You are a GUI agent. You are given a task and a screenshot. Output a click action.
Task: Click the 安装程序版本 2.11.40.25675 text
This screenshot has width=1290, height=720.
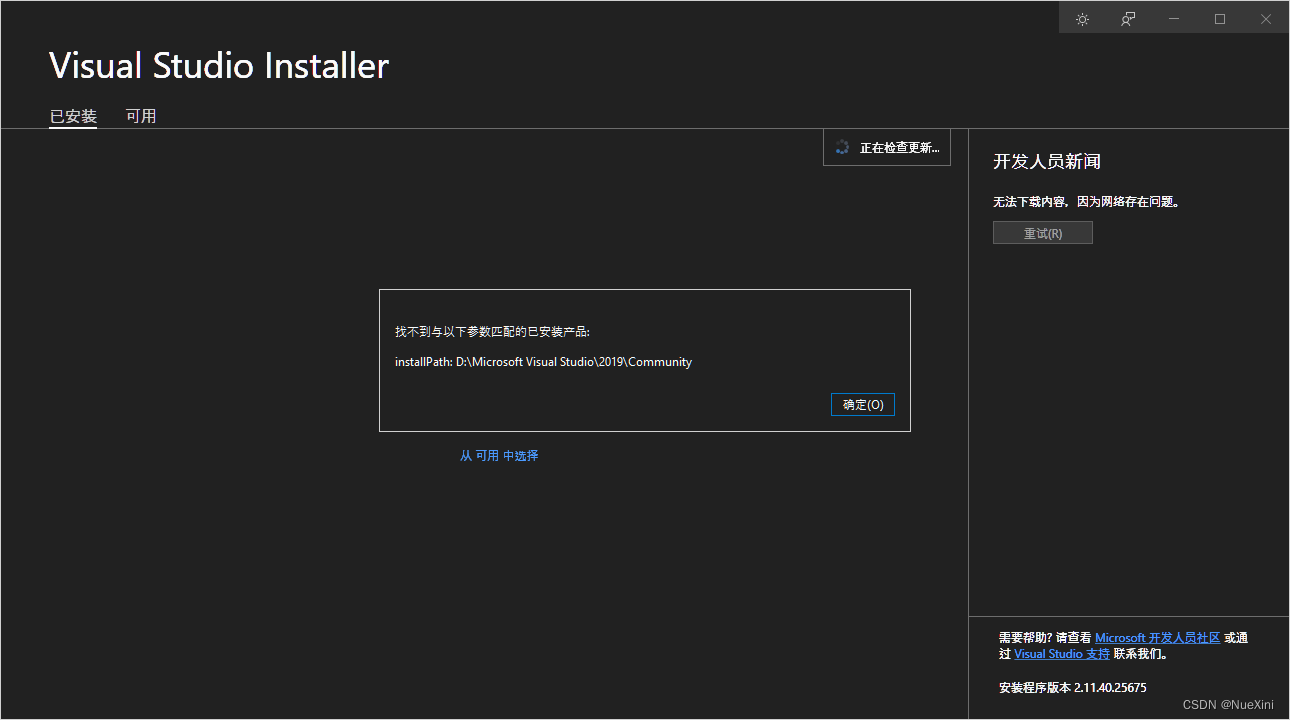[1073, 688]
